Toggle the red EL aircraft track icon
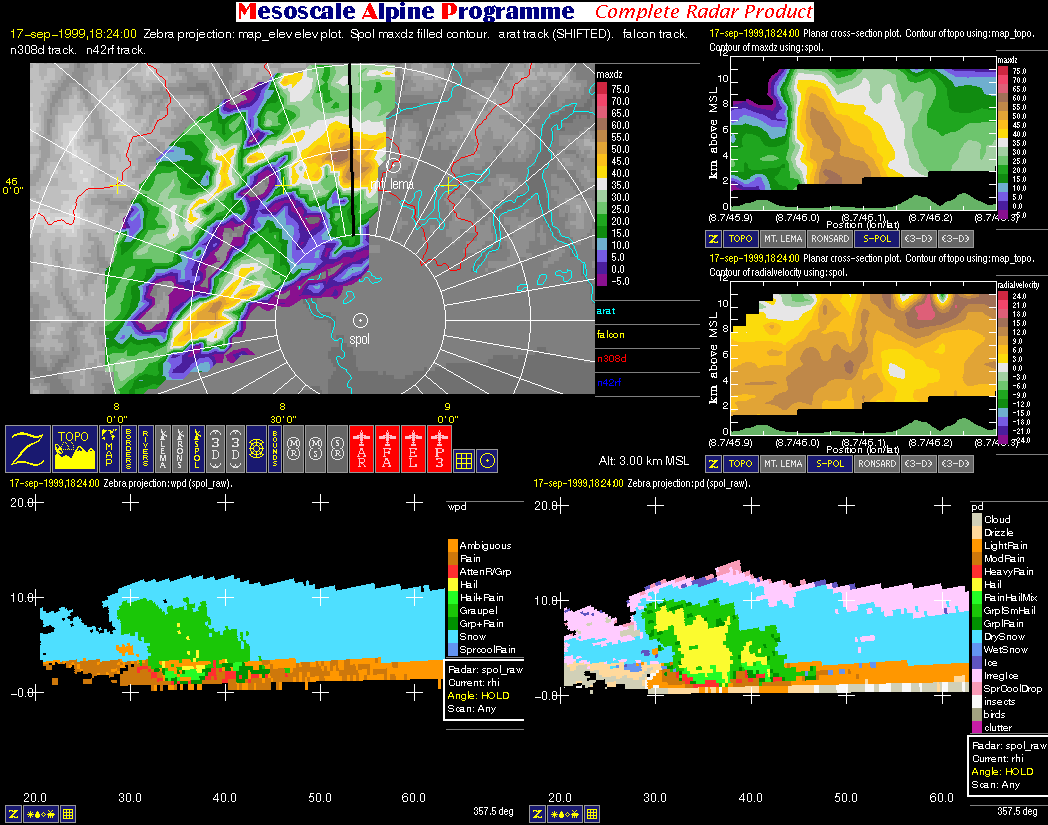 (x=413, y=449)
